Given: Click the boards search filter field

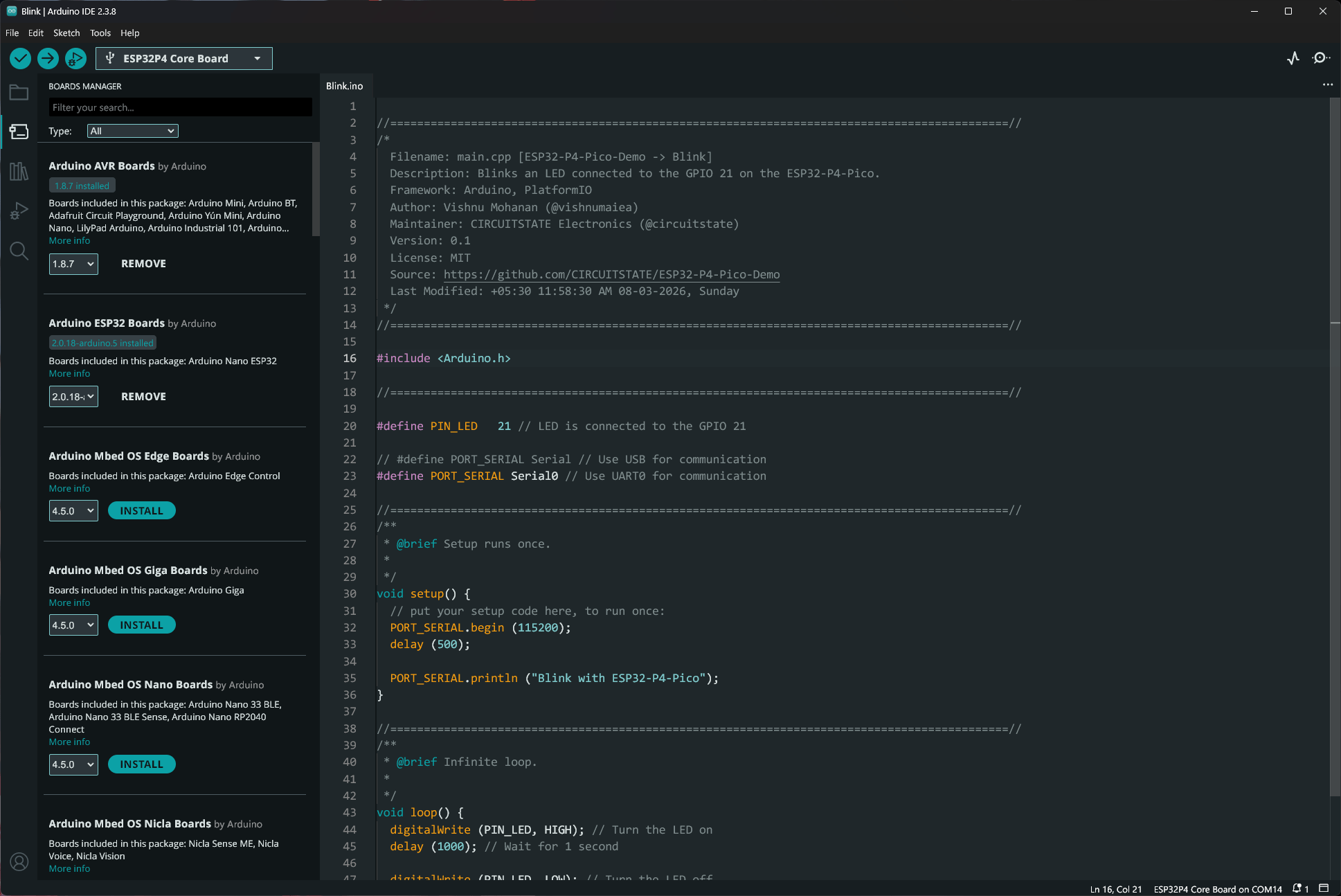Looking at the screenshot, I should coord(180,107).
